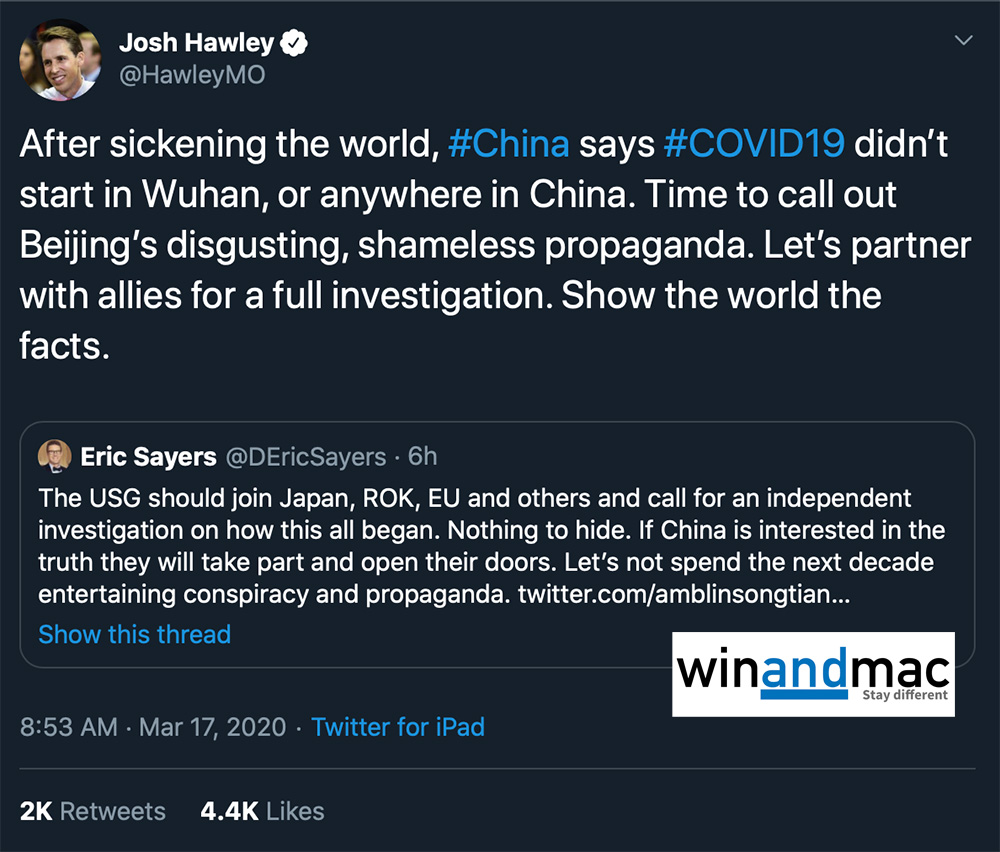The height and width of the screenshot is (852, 1000).
Task: Open the @HawleyMO handle
Action: point(193,75)
